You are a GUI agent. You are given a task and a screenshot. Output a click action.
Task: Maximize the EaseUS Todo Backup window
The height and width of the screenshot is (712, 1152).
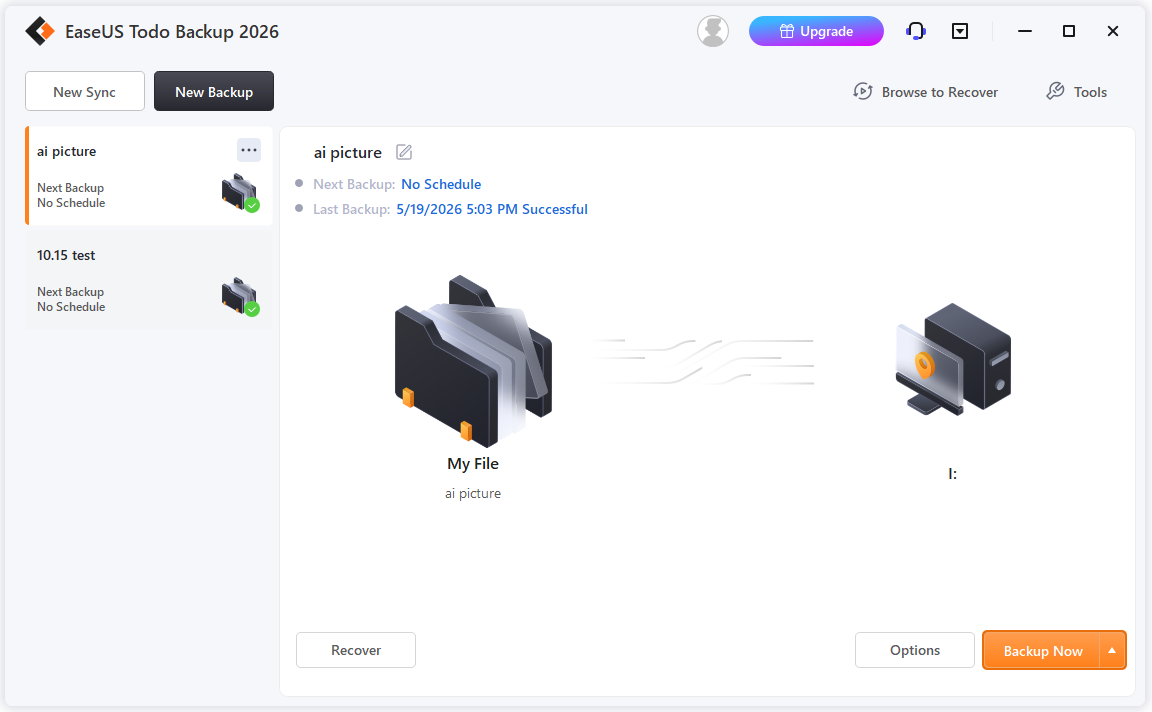point(1069,31)
